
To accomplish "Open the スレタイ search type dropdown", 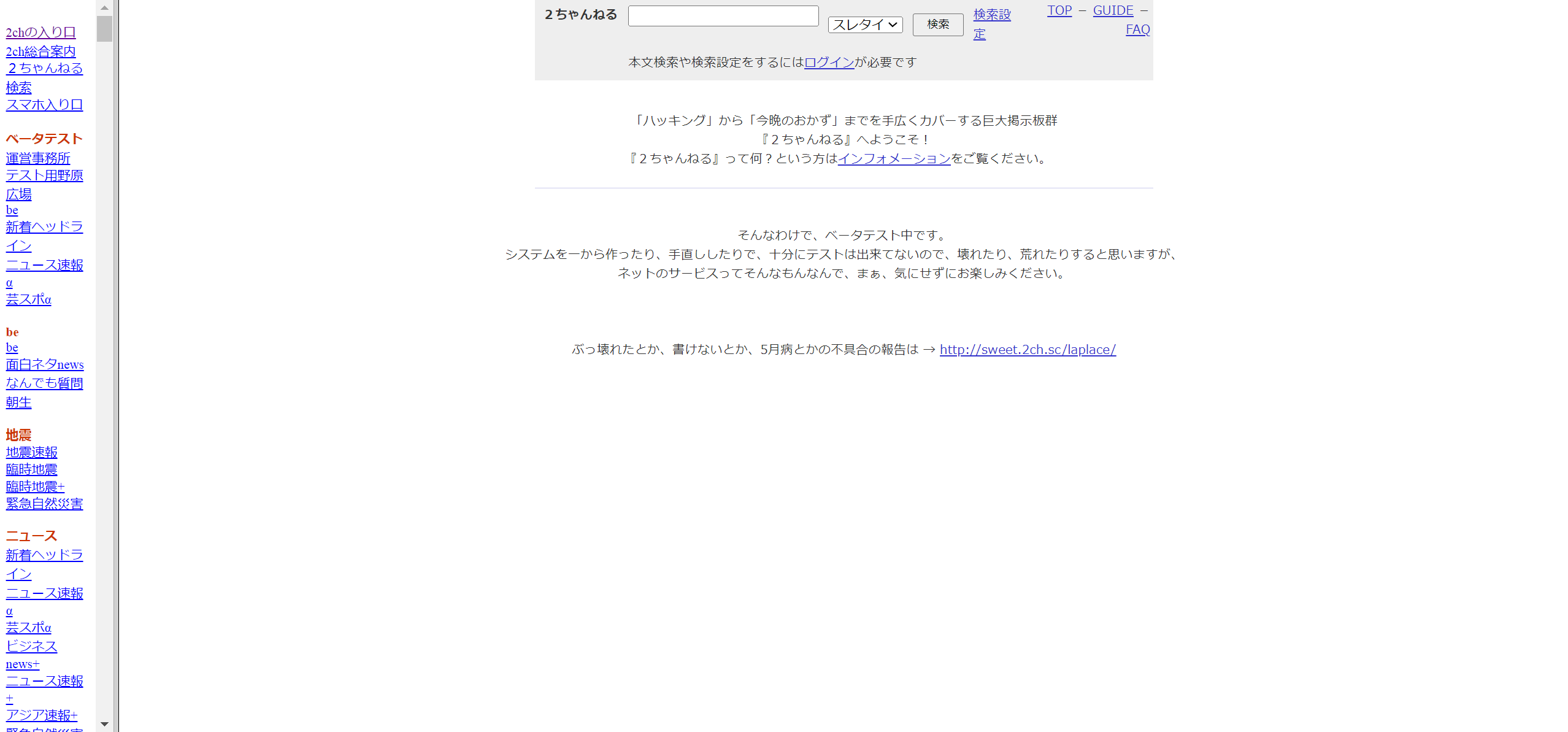I will pos(865,25).
